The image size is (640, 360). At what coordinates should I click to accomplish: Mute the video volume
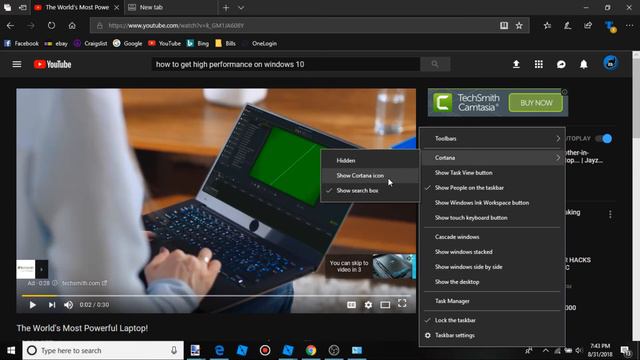69,304
